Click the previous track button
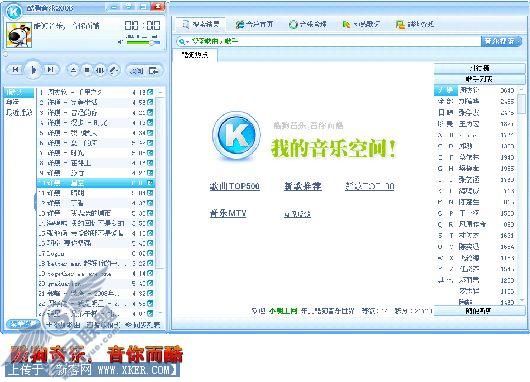Viewport: 530px width, 382px height. point(16,70)
